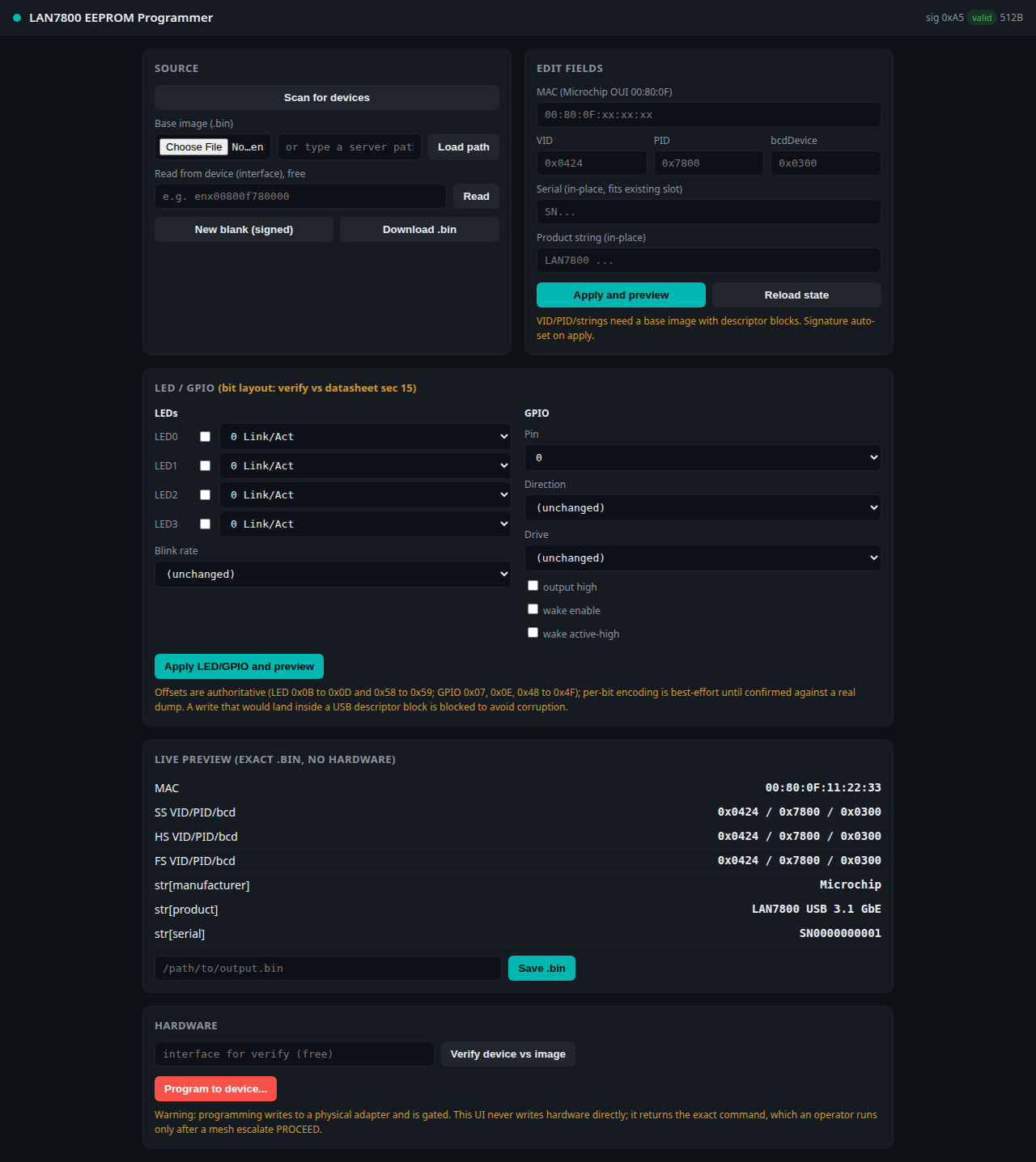Click the Load path button
1036x1162 pixels.
click(464, 147)
